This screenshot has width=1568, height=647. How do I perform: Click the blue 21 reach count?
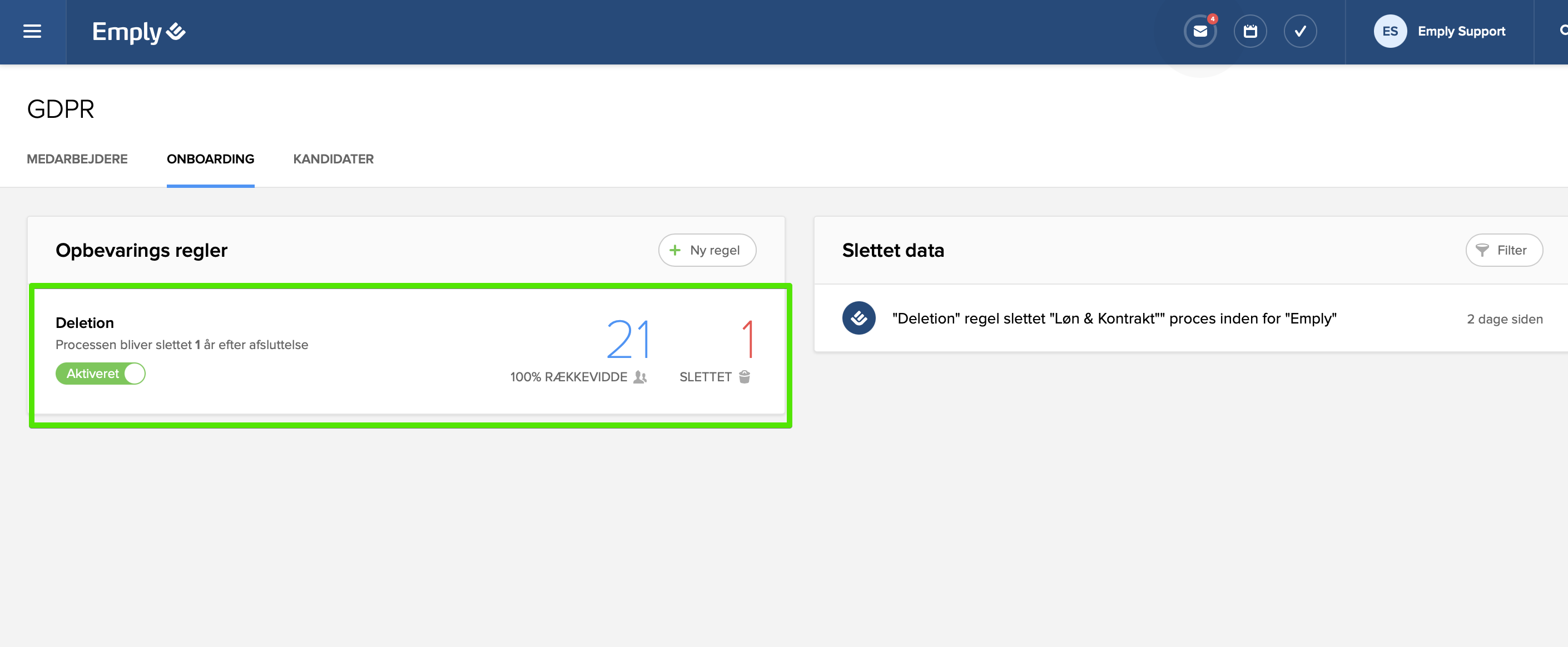(x=628, y=339)
